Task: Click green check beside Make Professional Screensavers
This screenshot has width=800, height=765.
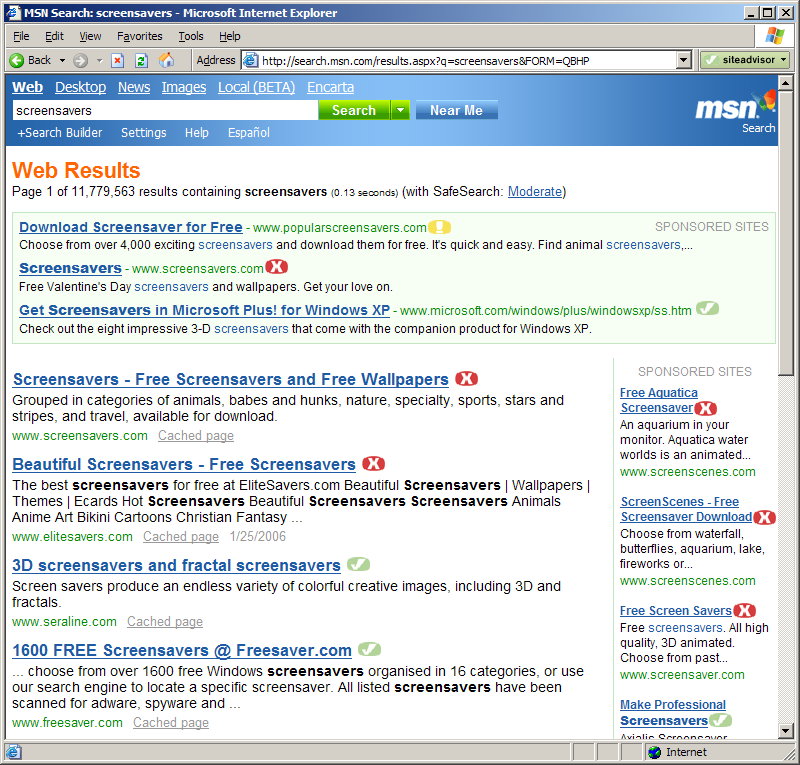Action: pos(720,720)
